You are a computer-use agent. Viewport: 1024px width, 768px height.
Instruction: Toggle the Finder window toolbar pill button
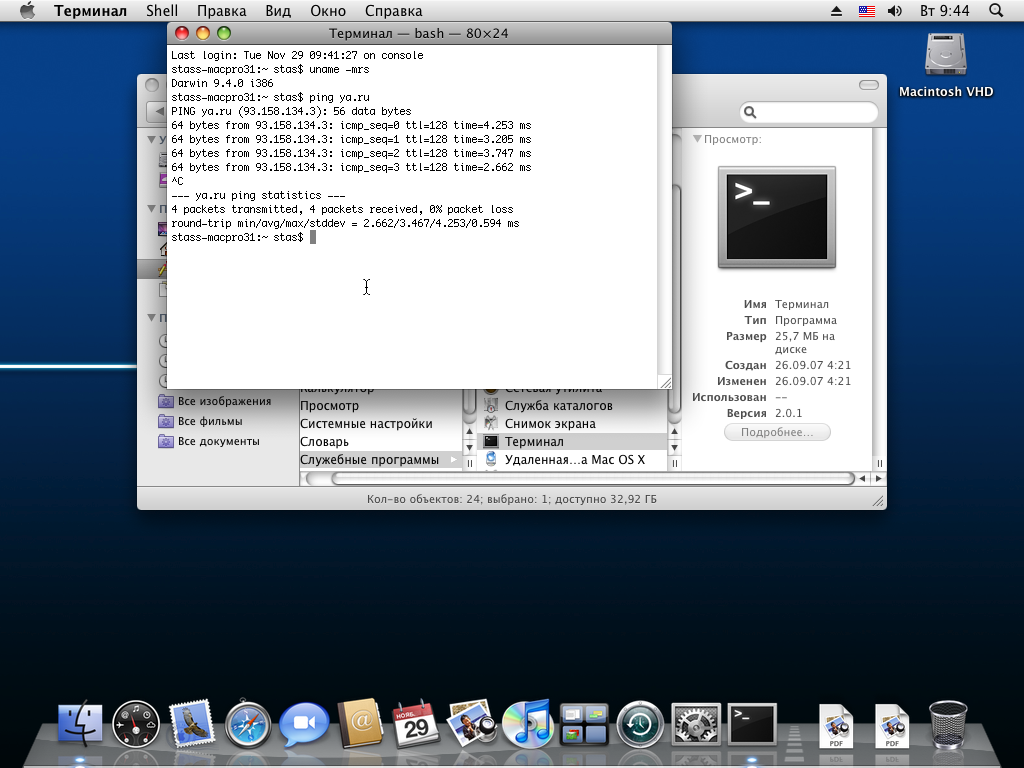870,85
